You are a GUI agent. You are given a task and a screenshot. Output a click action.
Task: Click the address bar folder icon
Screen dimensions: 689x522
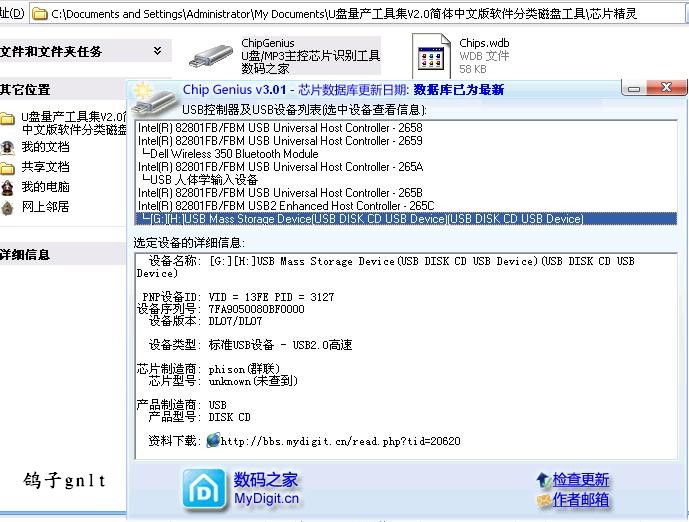39,14
